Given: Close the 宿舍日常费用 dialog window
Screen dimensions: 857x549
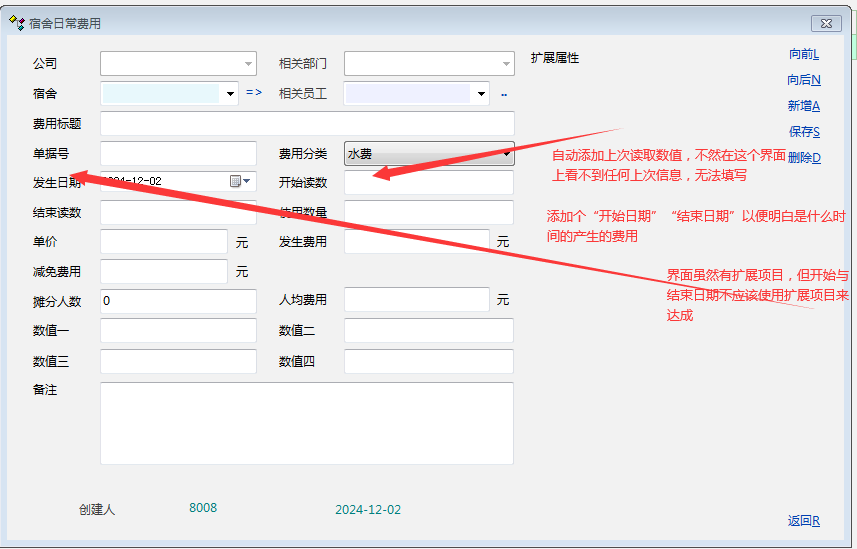Looking at the screenshot, I should coord(823,23).
